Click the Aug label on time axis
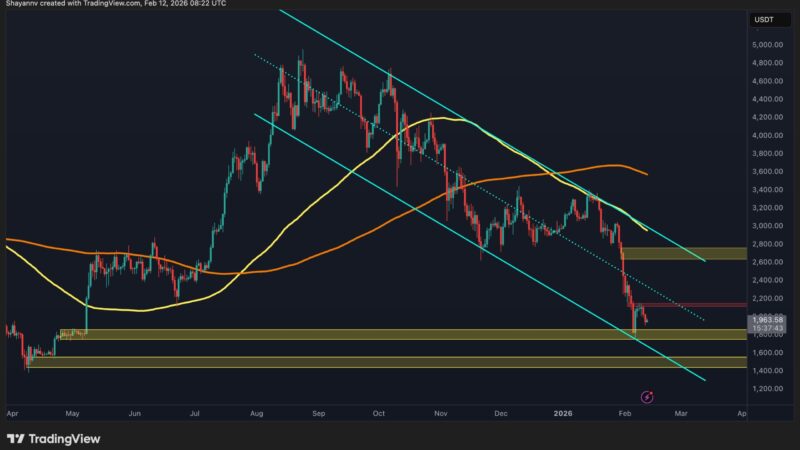The image size is (800, 450). click(x=257, y=413)
